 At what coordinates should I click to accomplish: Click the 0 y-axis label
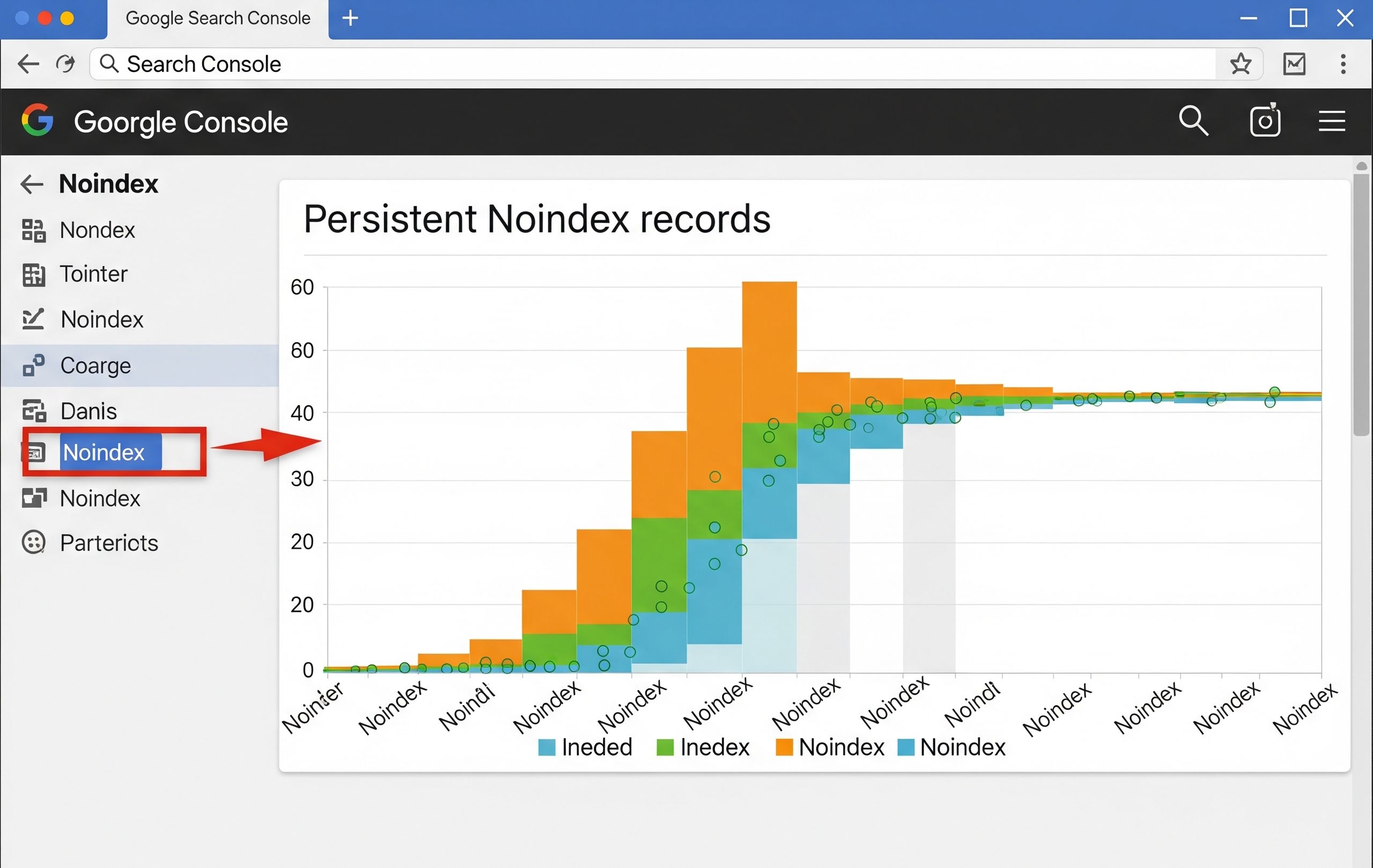[x=308, y=670]
